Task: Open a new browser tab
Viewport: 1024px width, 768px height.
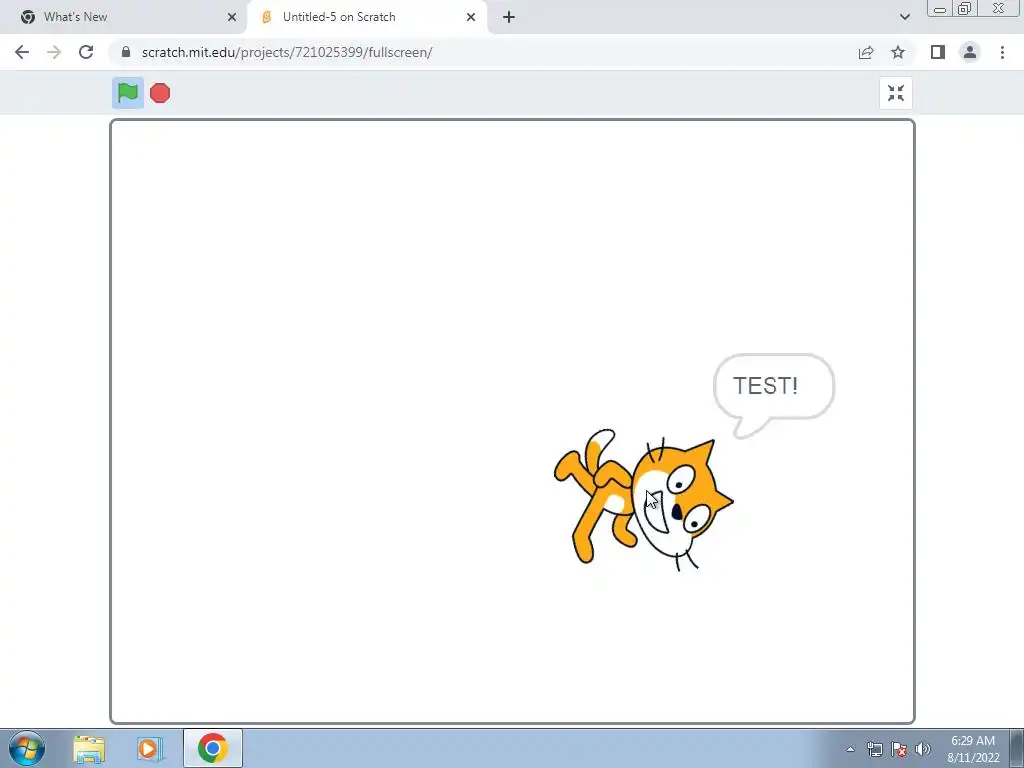Action: (x=509, y=17)
